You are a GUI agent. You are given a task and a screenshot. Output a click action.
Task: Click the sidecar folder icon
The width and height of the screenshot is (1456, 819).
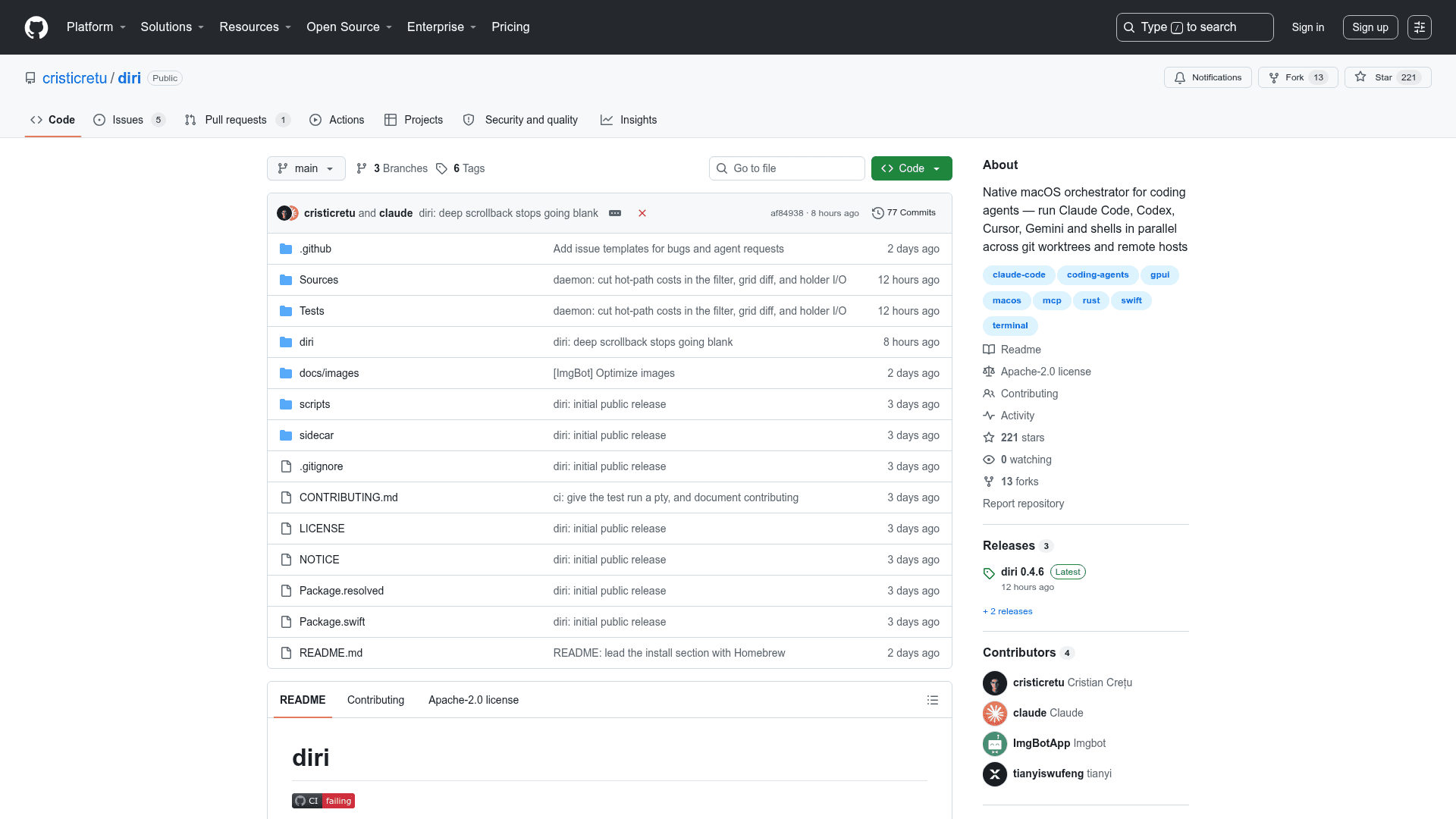pos(286,435)
